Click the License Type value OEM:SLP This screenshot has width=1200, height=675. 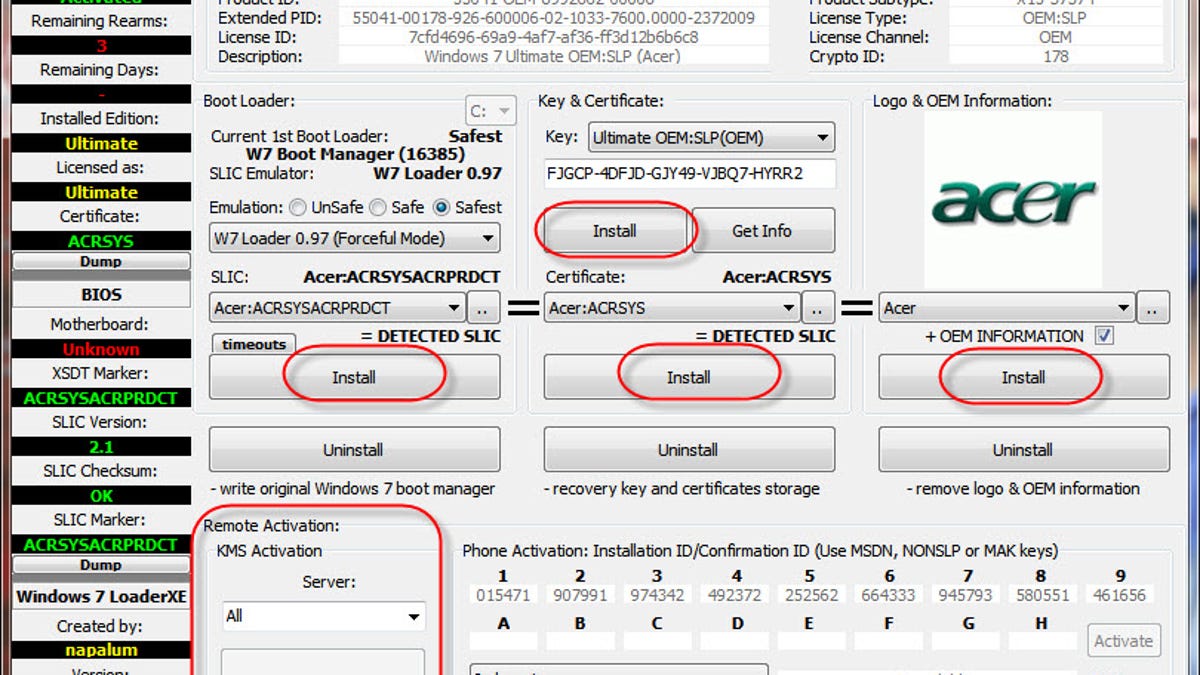1055,18
